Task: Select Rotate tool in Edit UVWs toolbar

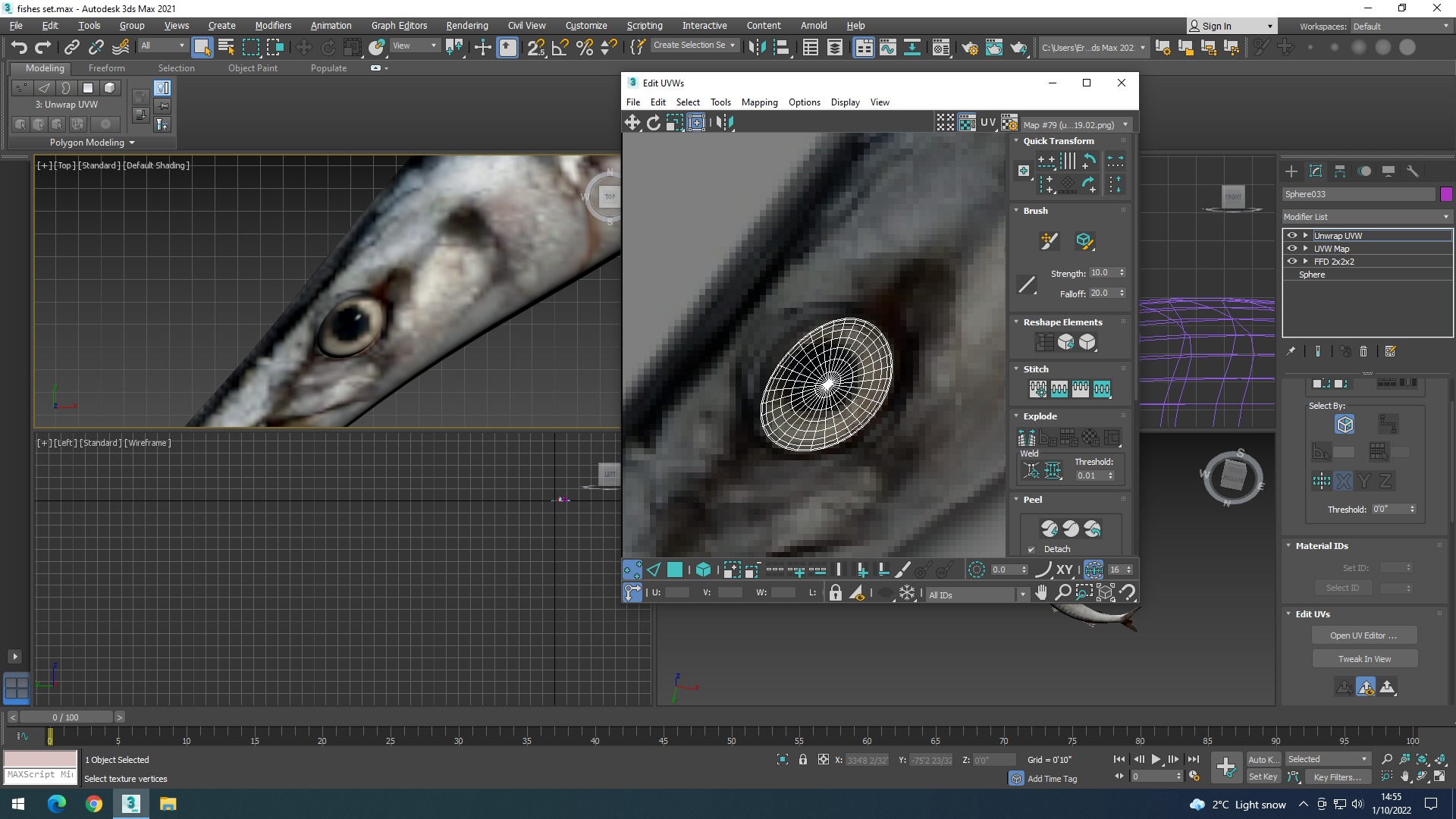Action: 653,123
